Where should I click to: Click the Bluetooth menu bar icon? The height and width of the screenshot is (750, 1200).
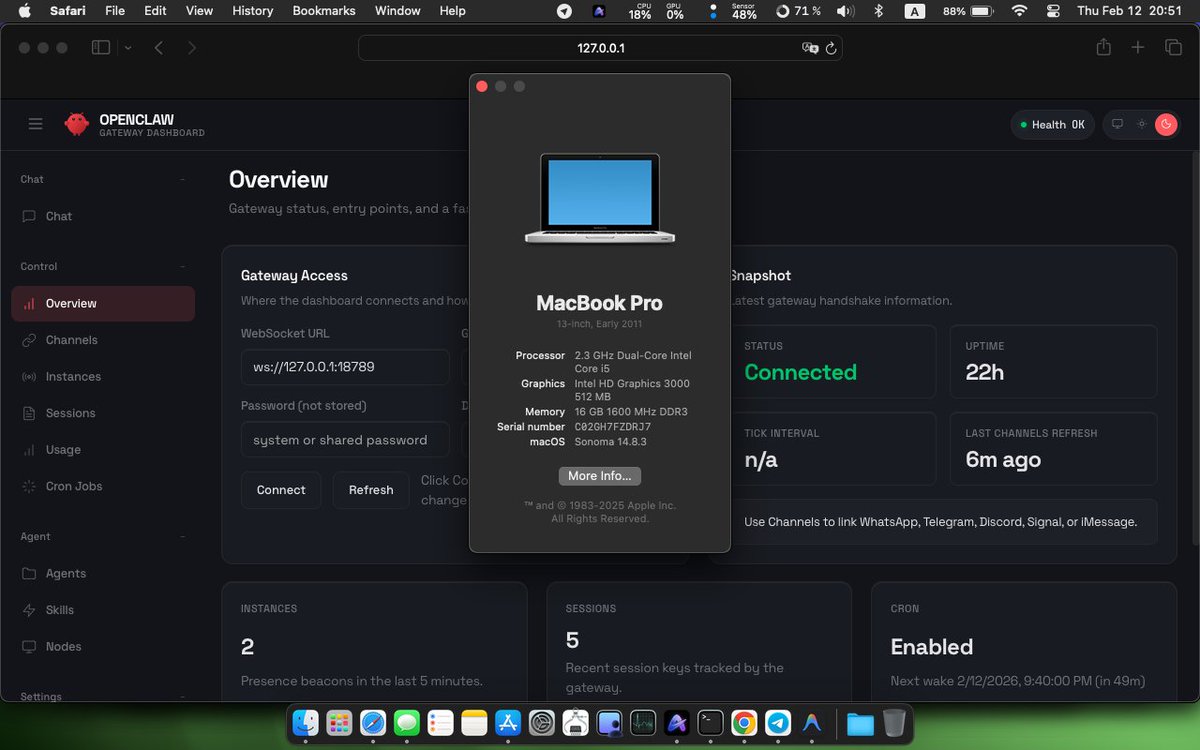tap(879, 11)
